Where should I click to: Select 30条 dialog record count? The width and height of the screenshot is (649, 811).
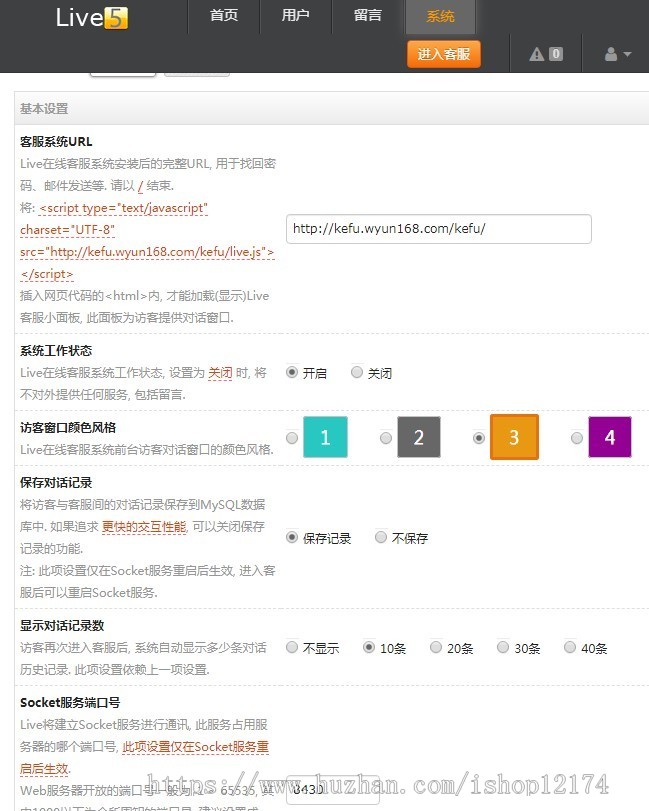coord(503,647)
